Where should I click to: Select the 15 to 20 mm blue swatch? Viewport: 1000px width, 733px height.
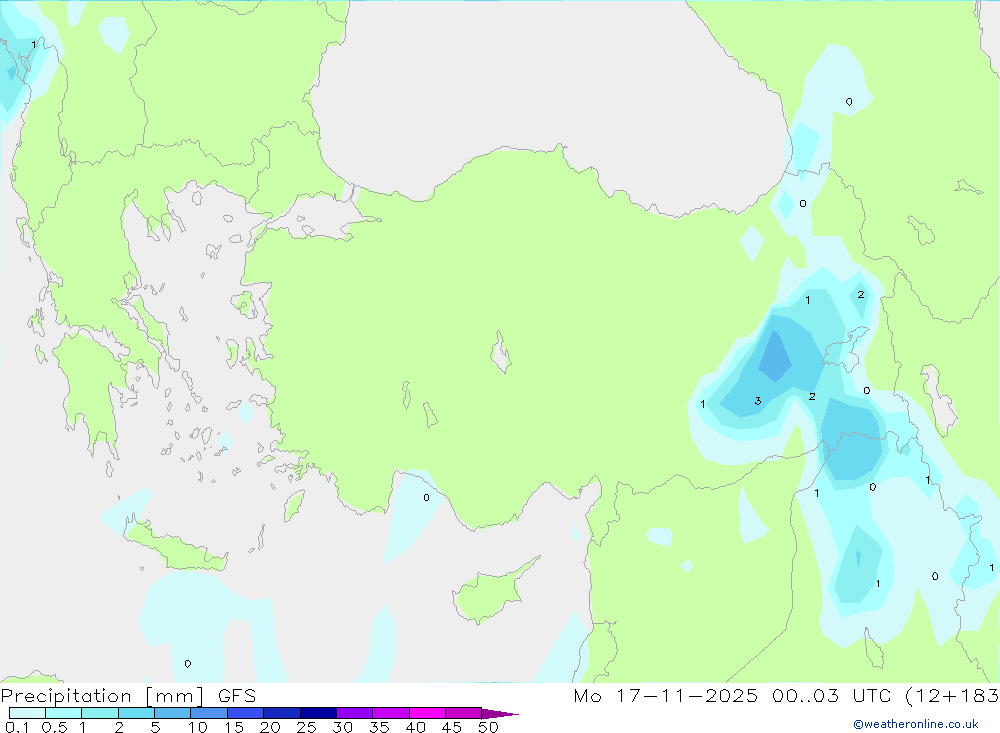[x=246, y=713]
